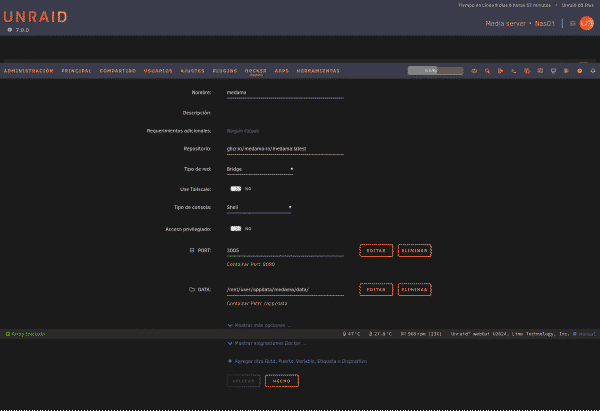Image resolution: width=600 pixels, height=411 pixels.
Task: Open the Herramientas menu tab
Action: (x=318, y=71)
